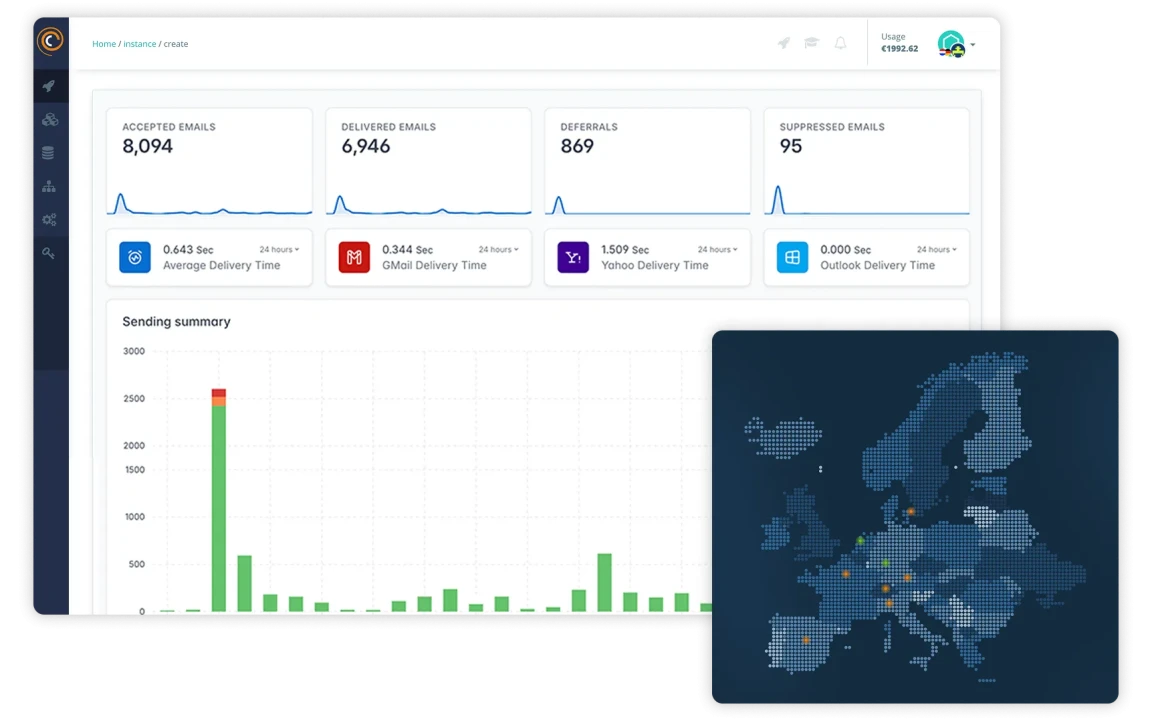Open the notifications bell in the top bar
The height and width of the screenshot is (720, 1152).
click(840, 43)
